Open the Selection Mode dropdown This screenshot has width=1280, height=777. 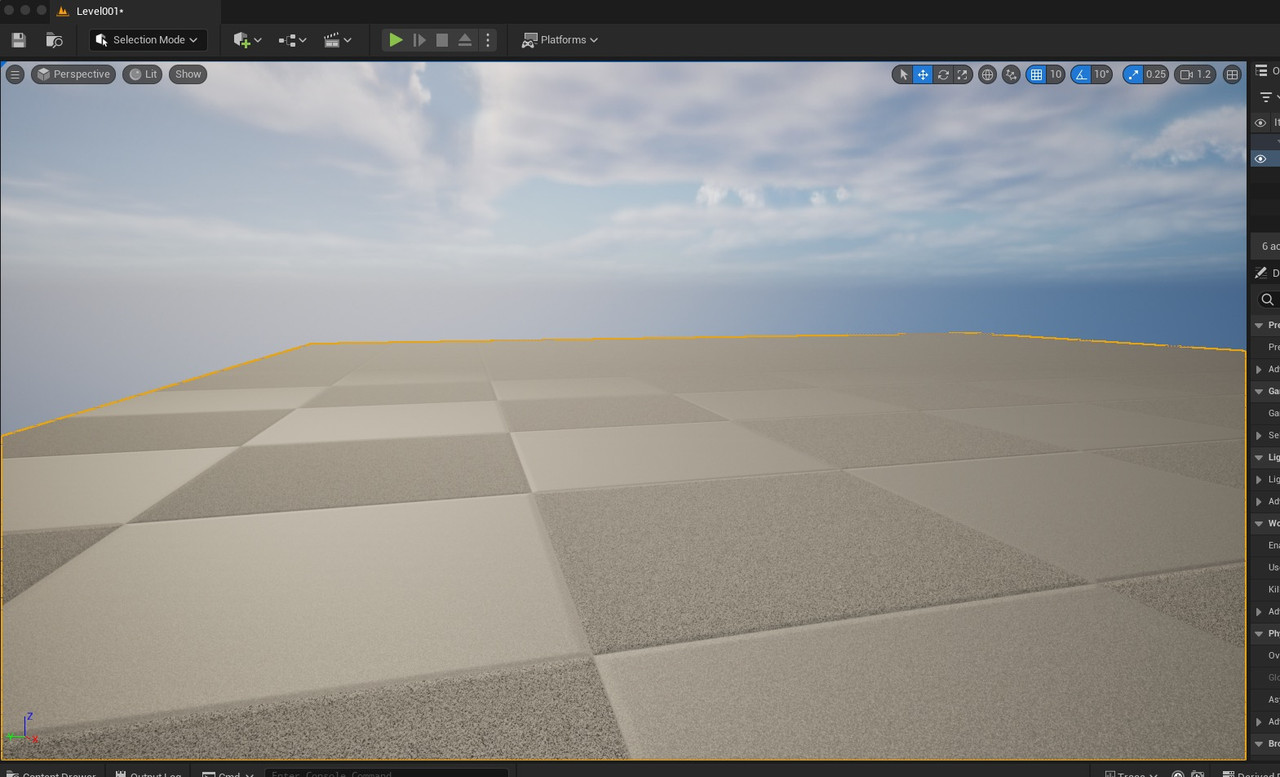147,39
